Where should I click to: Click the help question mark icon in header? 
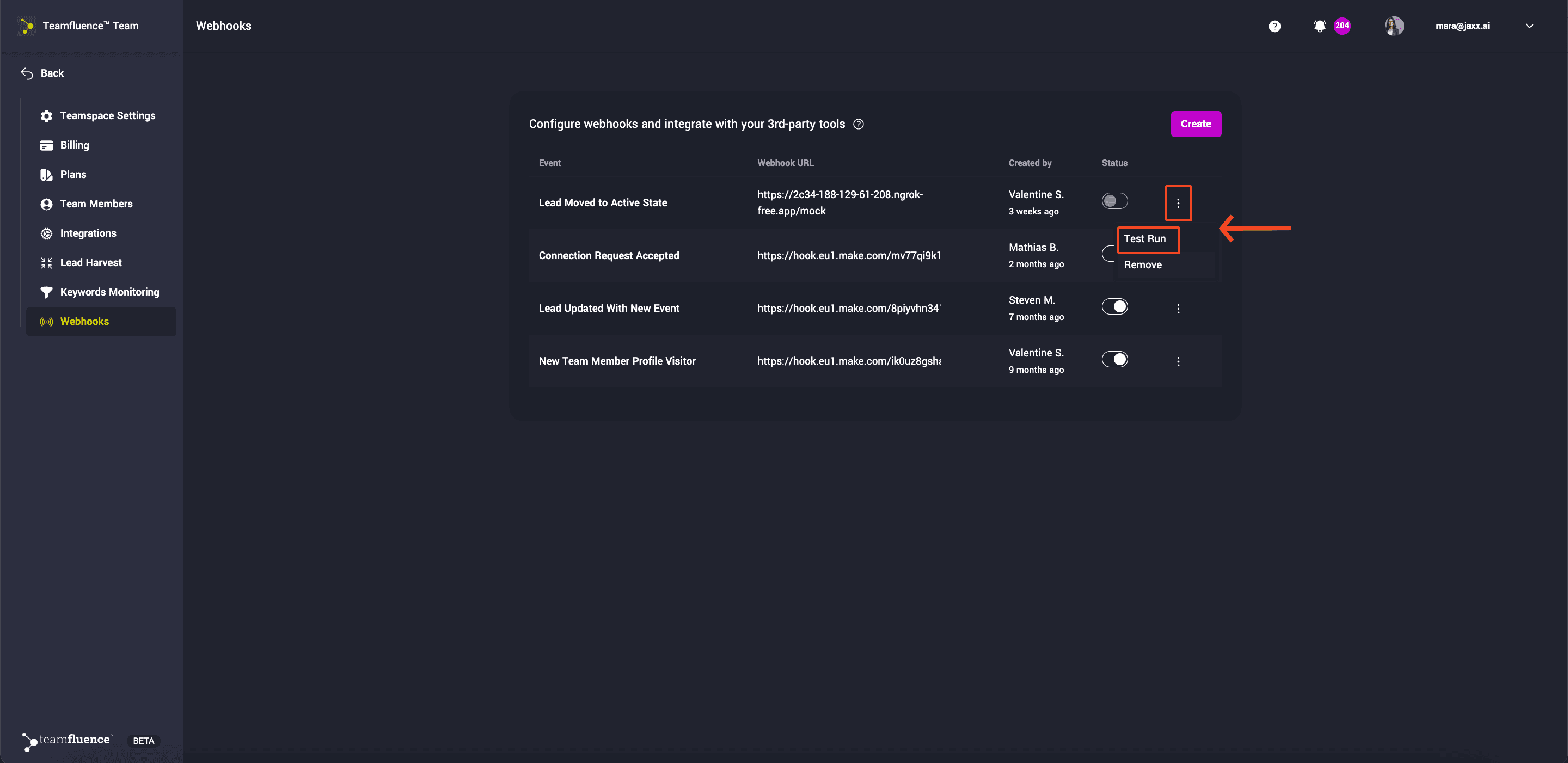tap(1274, 26)
